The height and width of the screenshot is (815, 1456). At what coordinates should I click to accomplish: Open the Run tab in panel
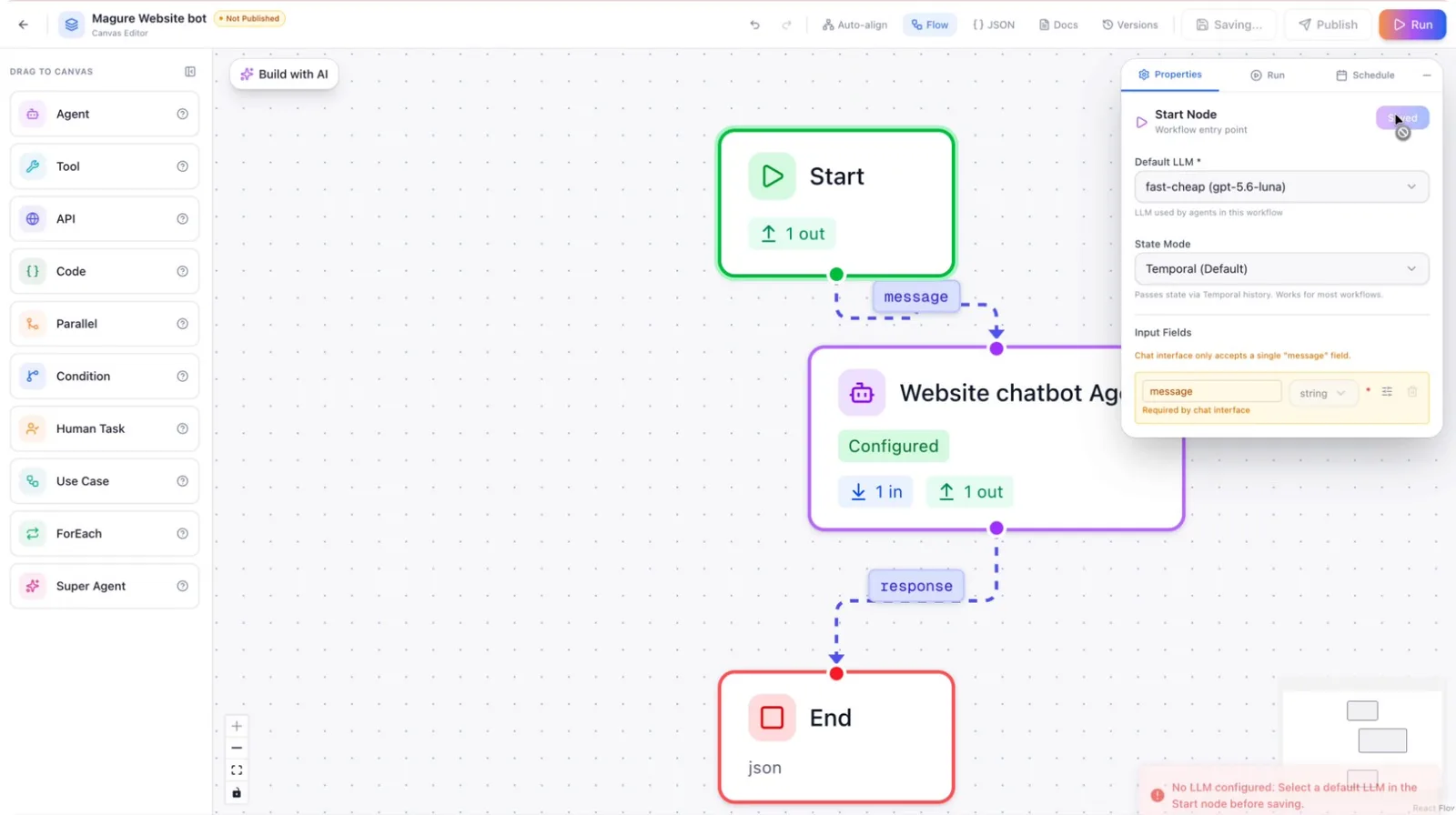coord(1268,75)
